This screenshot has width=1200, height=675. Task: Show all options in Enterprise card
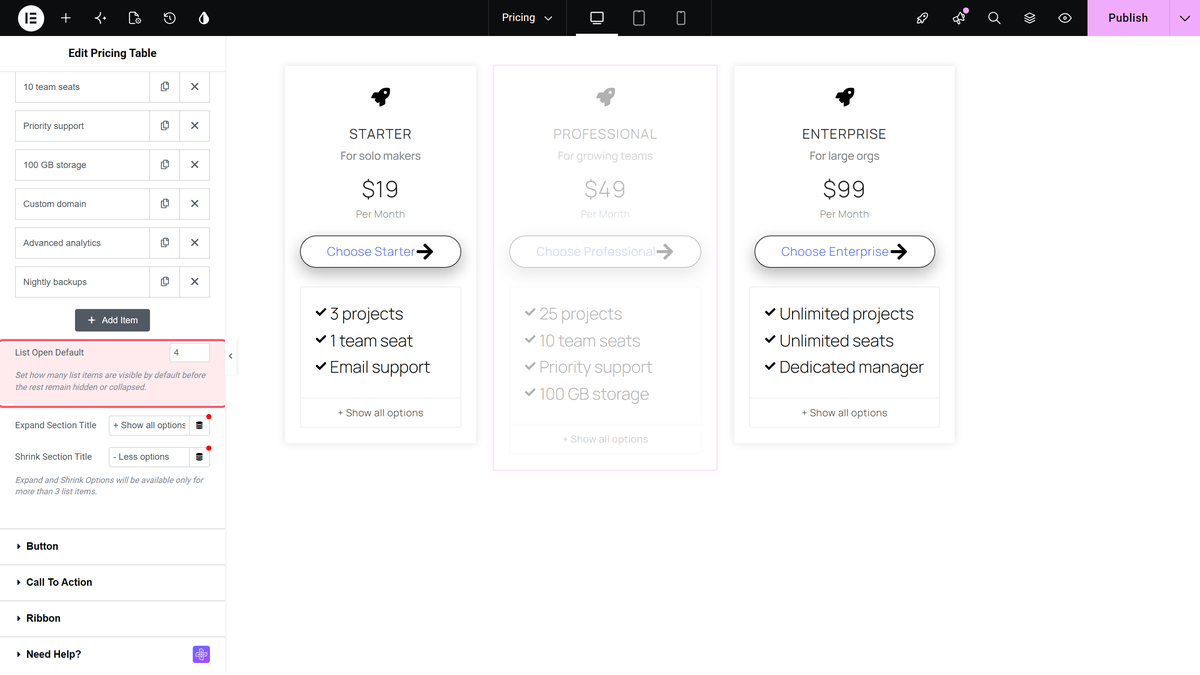(x=844, y=413)
